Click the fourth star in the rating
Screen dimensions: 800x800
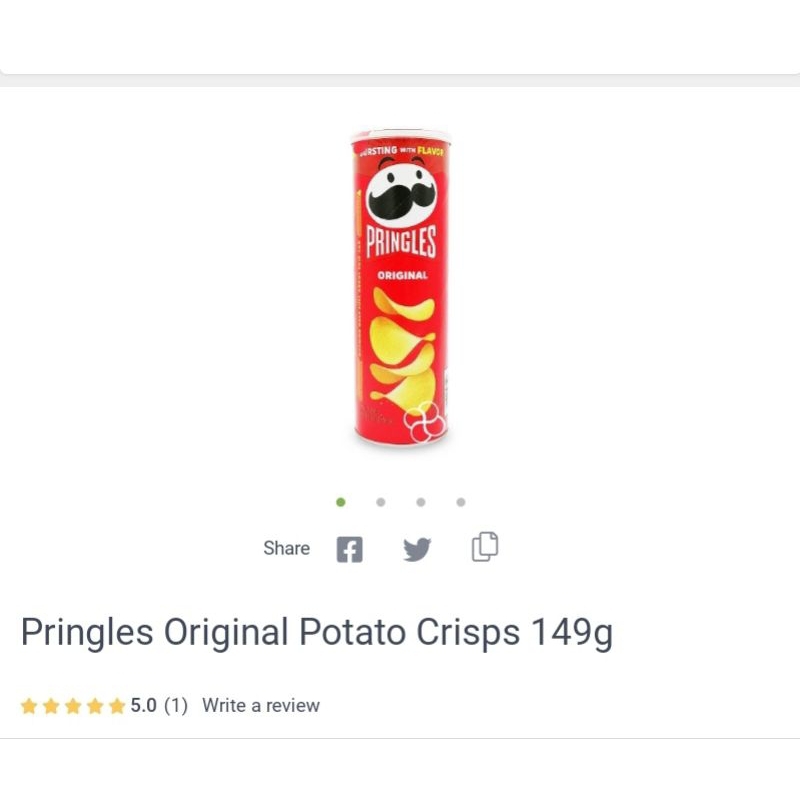(x=92, y=705)
